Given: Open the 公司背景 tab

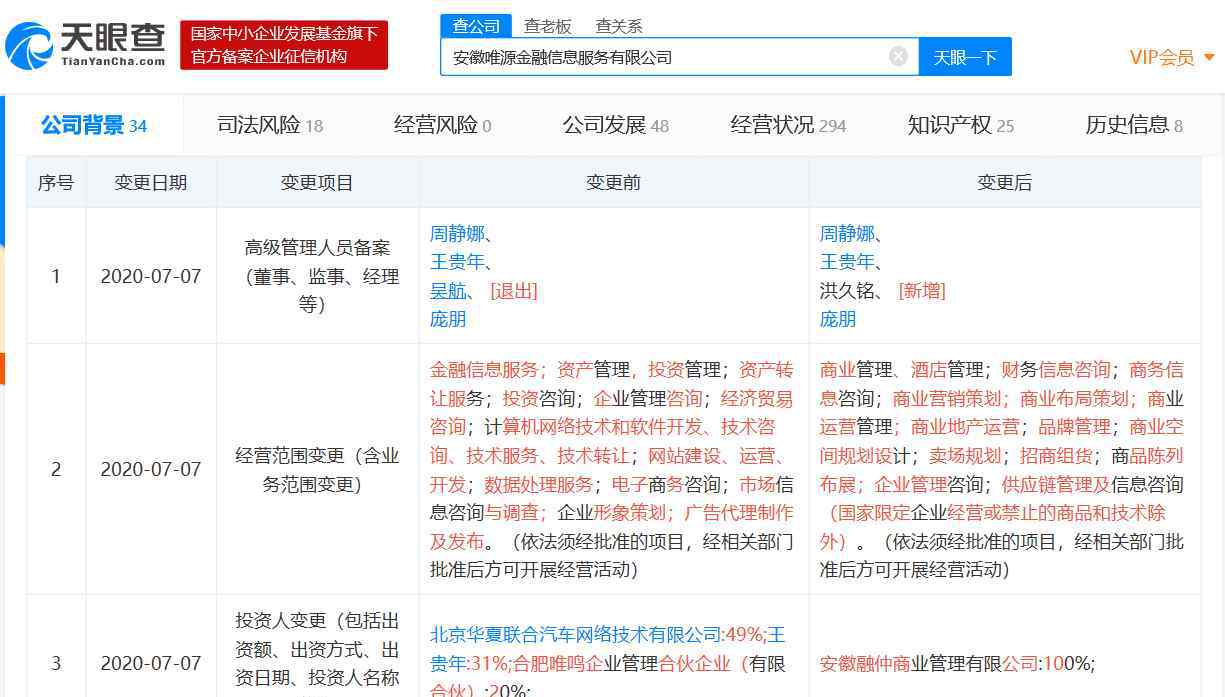Looking at the screenshot, I should click(93, 125).
